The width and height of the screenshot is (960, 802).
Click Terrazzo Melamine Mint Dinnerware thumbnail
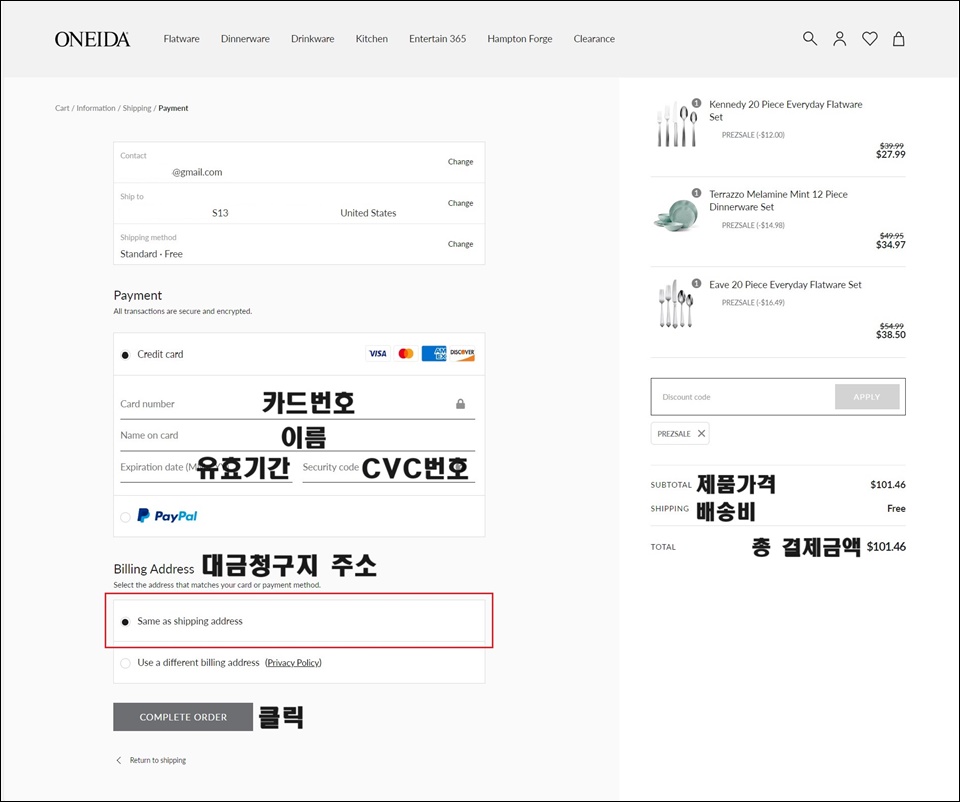pos(676,214)
